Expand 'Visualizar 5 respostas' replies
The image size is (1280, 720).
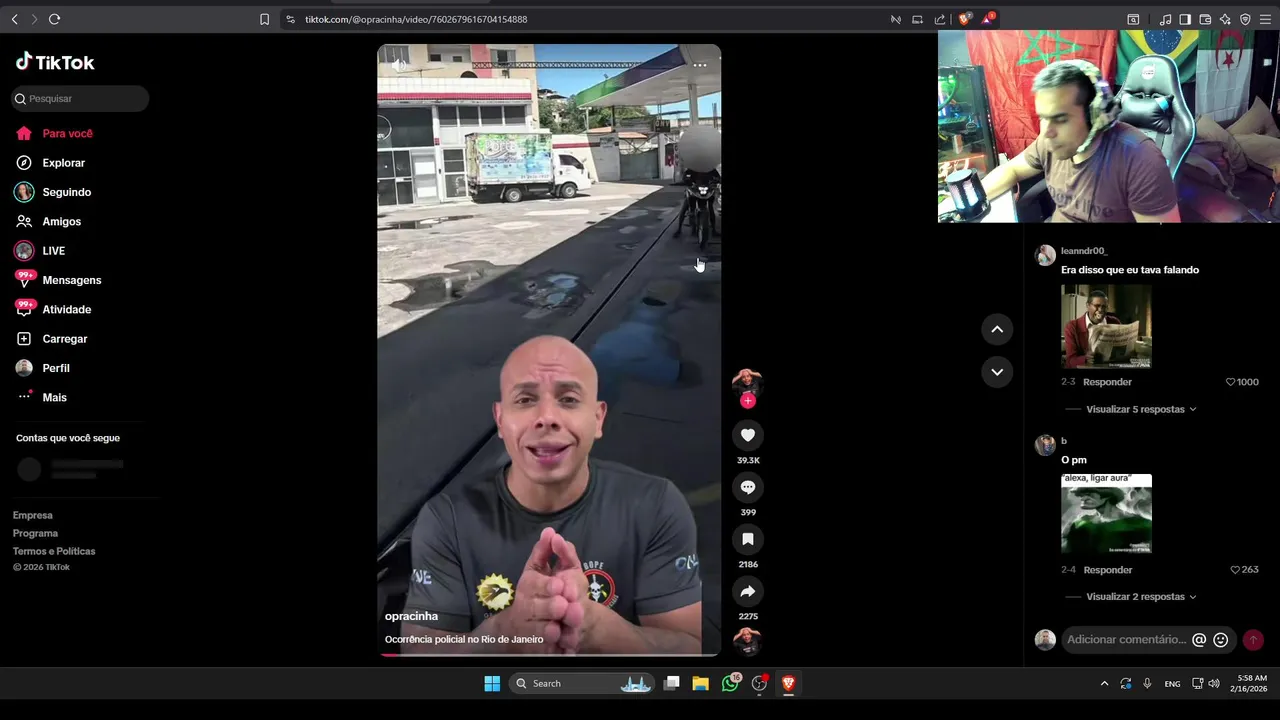(1141, 409)
